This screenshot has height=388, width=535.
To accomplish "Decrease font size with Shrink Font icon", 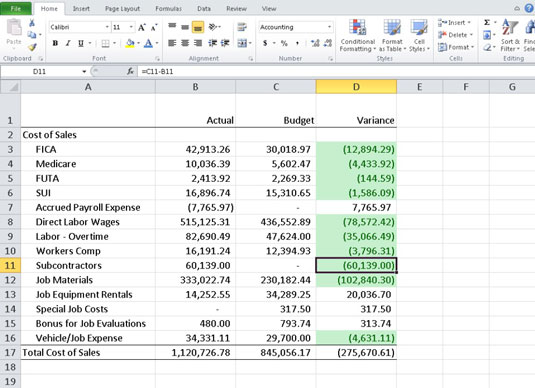I will pyautogui.click(x=154, y=27).
